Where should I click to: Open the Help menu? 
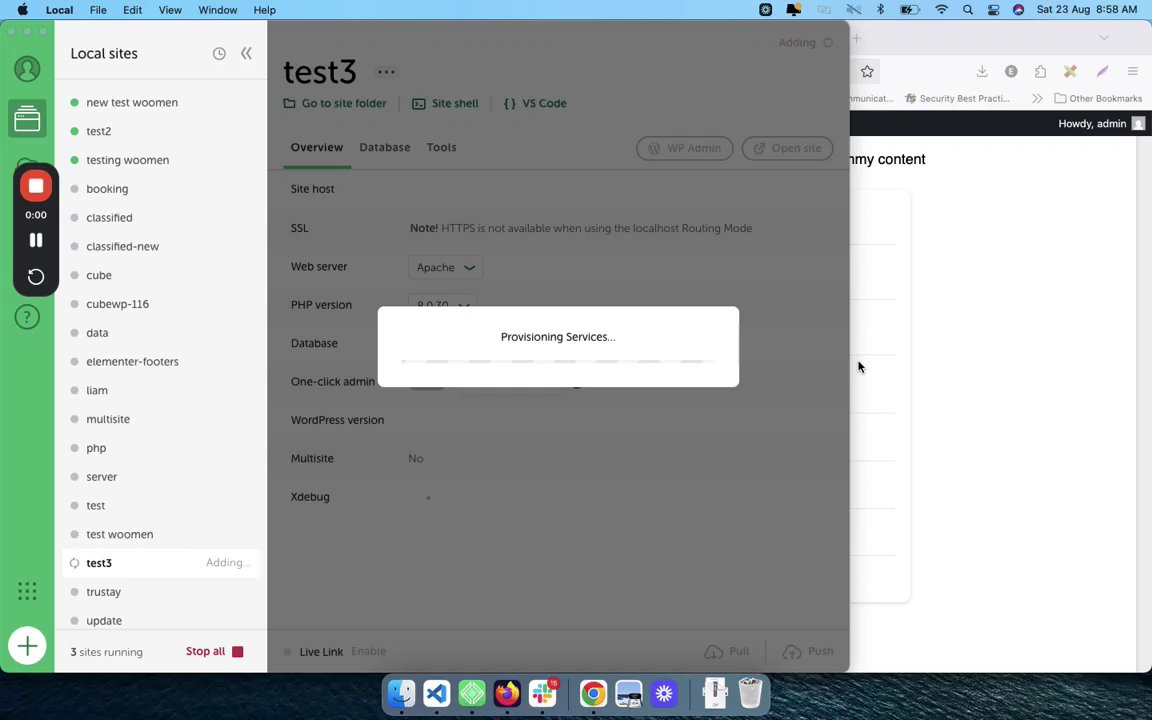pos(264,10)
